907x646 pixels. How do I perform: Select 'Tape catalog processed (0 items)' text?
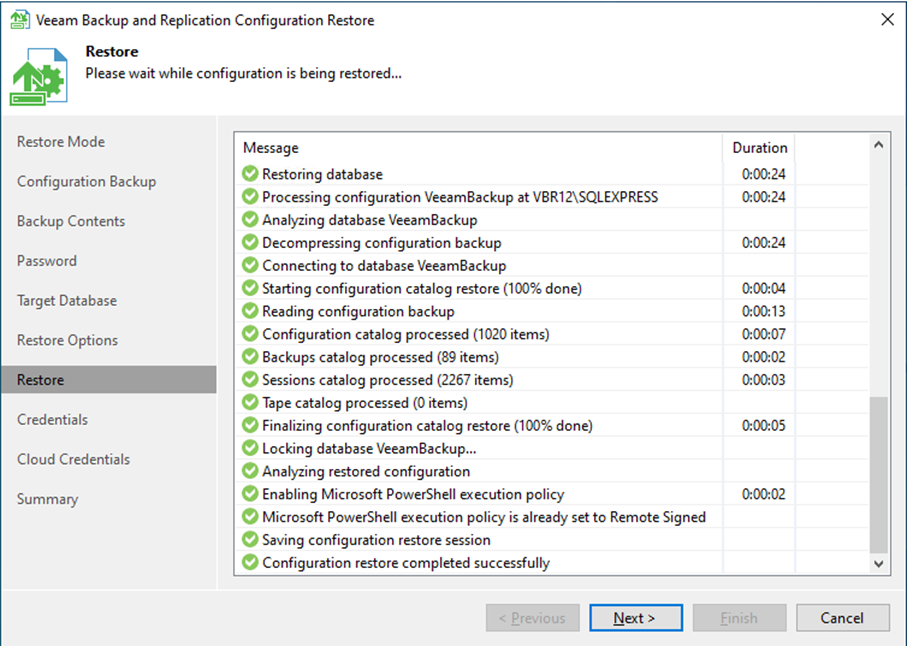(364, 403)
